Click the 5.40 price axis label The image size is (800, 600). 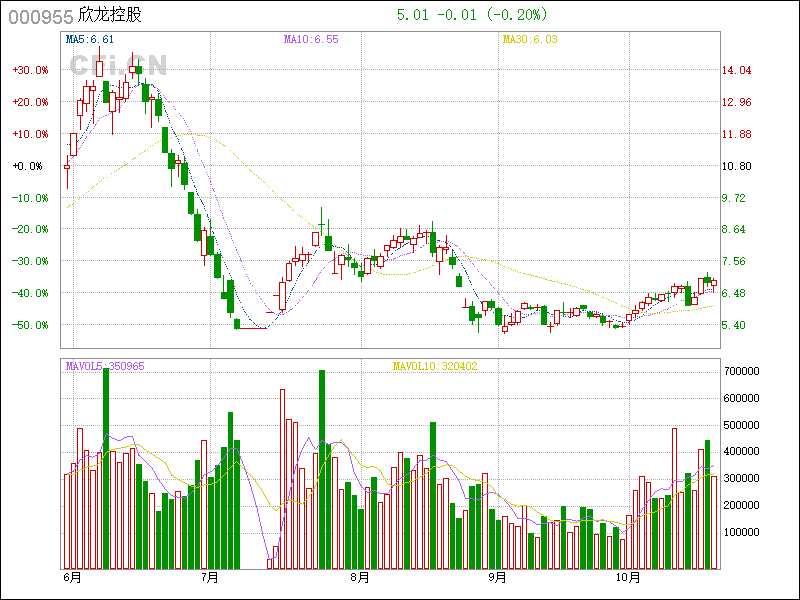tap(734, 325)
